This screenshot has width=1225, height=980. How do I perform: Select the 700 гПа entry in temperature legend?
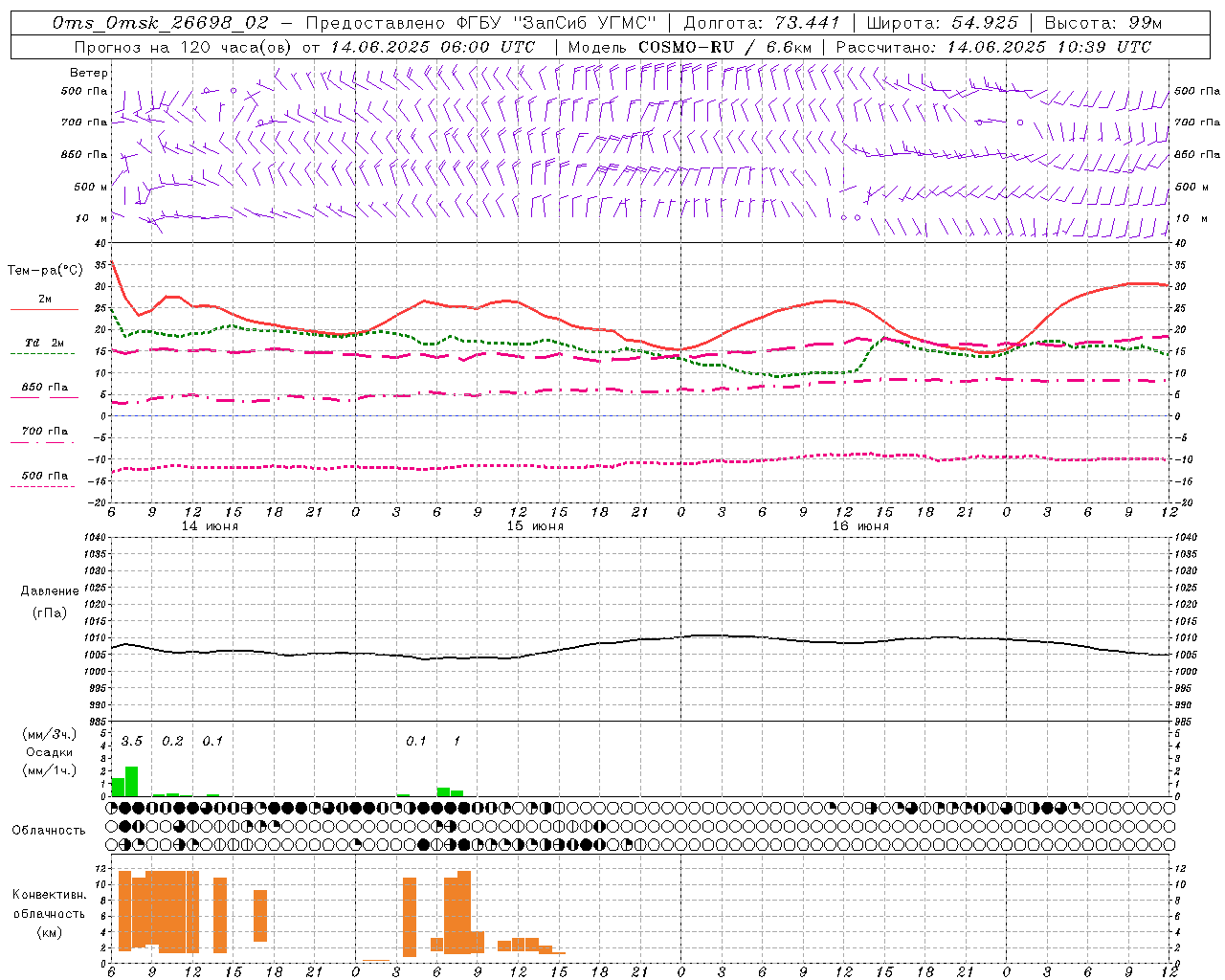point(45,432)
